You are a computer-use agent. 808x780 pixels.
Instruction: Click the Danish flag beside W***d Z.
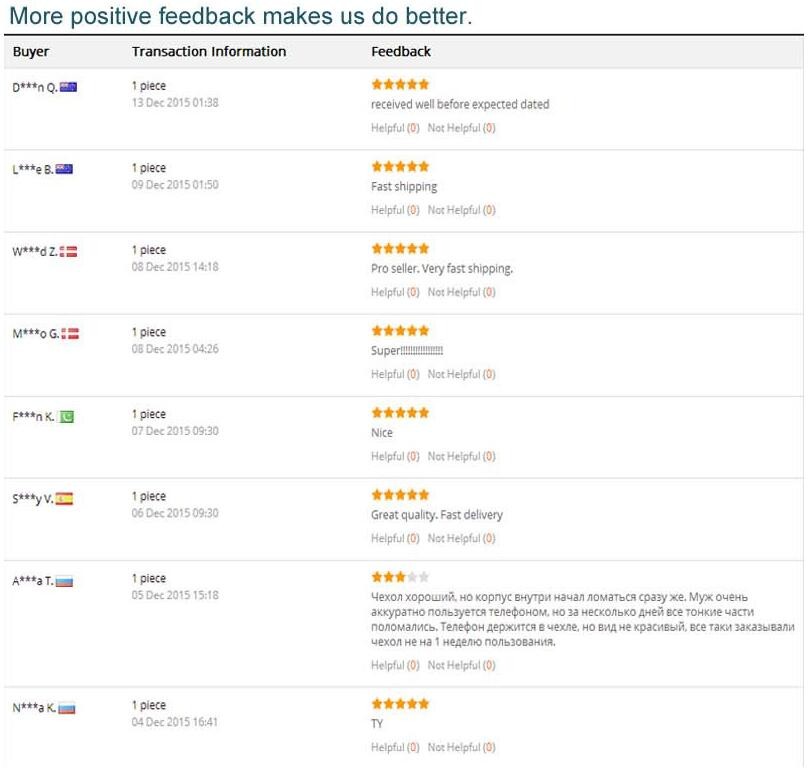pyautogui.click(x=70, y=251)
